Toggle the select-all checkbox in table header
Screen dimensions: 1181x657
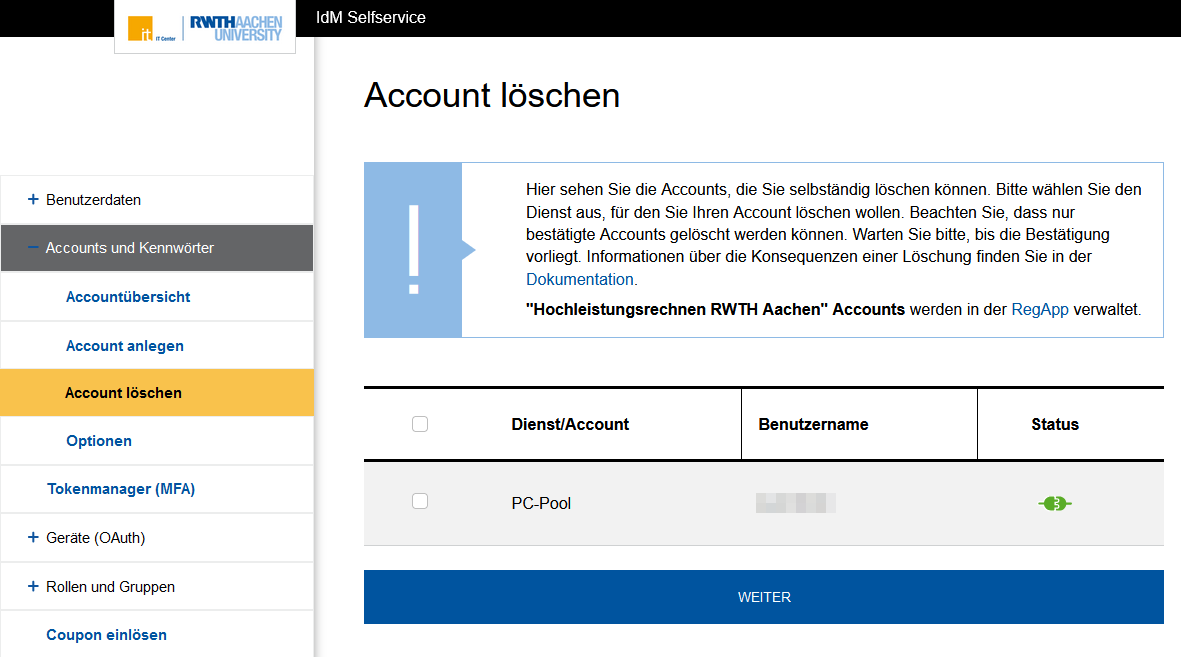coord(420,424)
